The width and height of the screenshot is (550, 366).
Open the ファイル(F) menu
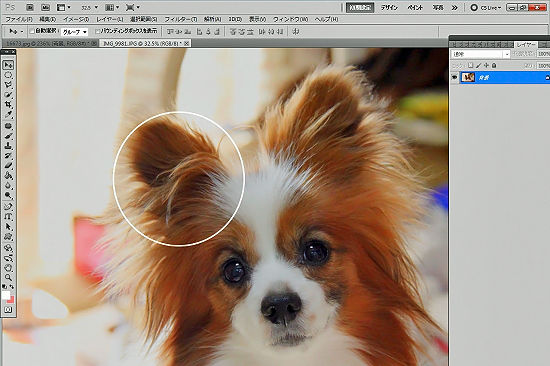(x=19, y=19)
